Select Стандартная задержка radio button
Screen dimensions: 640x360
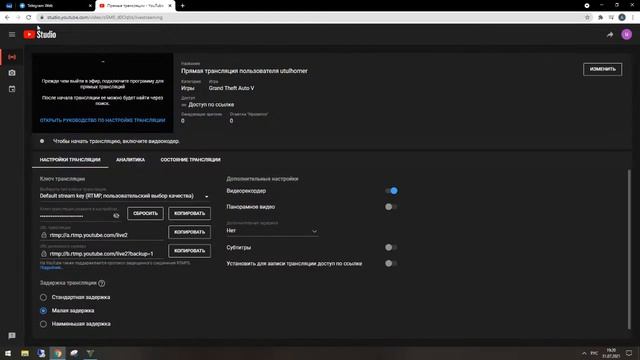point(43,297)
